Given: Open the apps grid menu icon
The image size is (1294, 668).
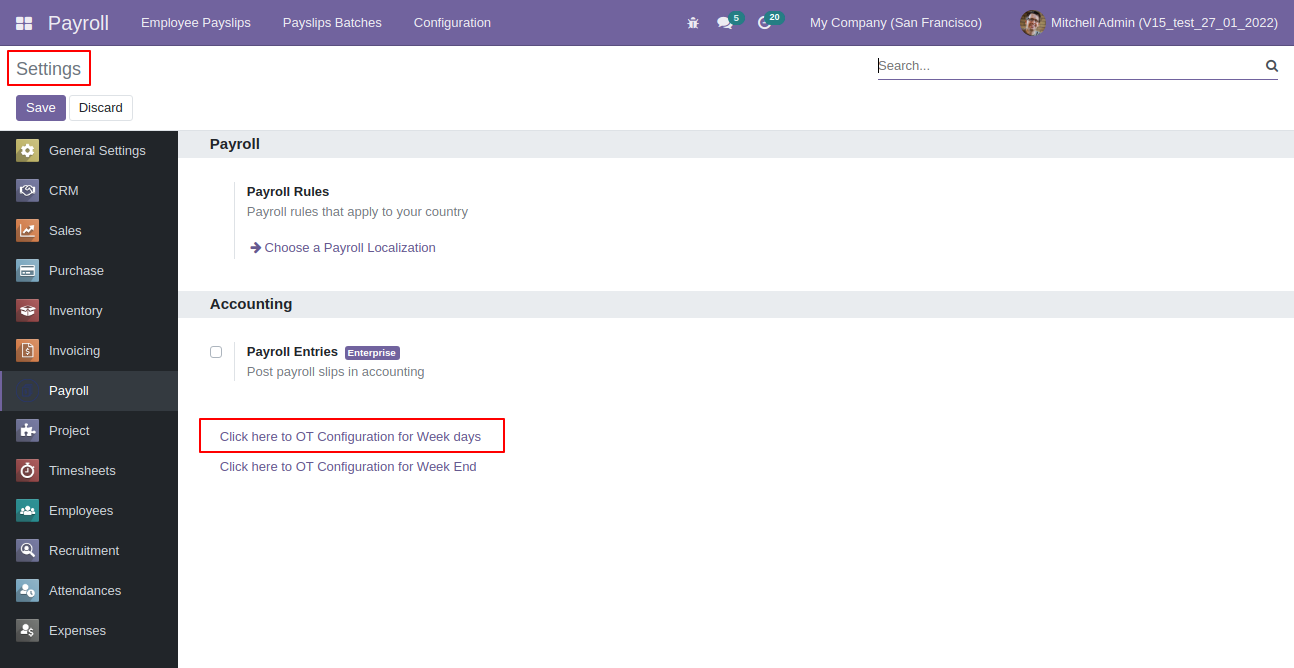Looking at the screenshot, I should click(24, 23).
